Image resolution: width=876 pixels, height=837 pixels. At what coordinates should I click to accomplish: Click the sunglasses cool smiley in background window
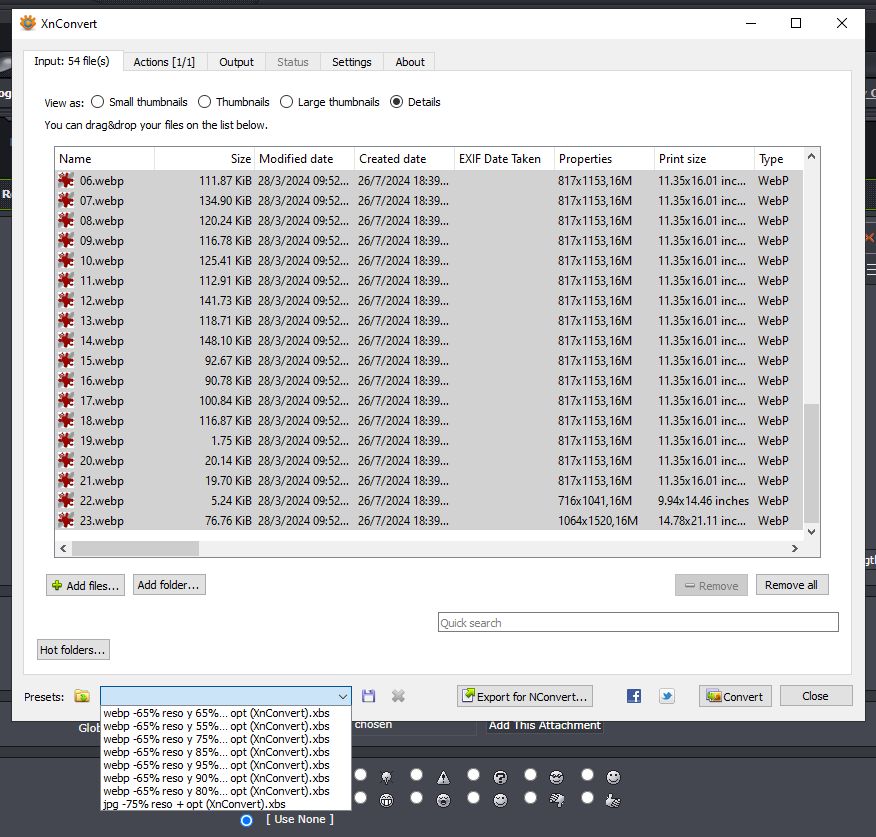(x=556, y=777)
